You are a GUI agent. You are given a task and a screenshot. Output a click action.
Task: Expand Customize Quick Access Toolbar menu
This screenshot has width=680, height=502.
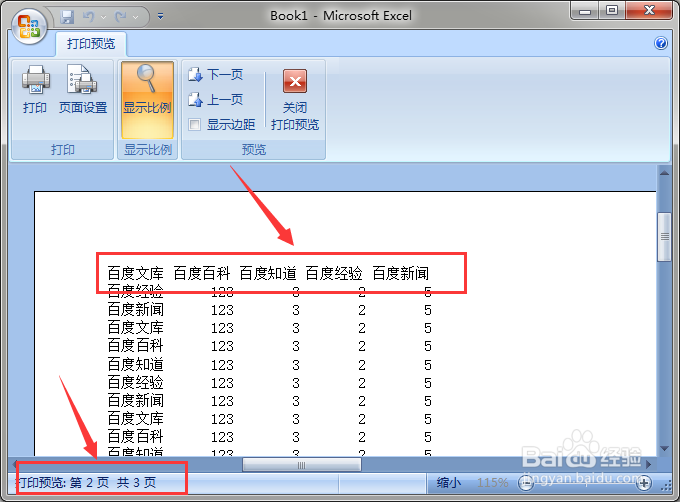click(160, 16)
